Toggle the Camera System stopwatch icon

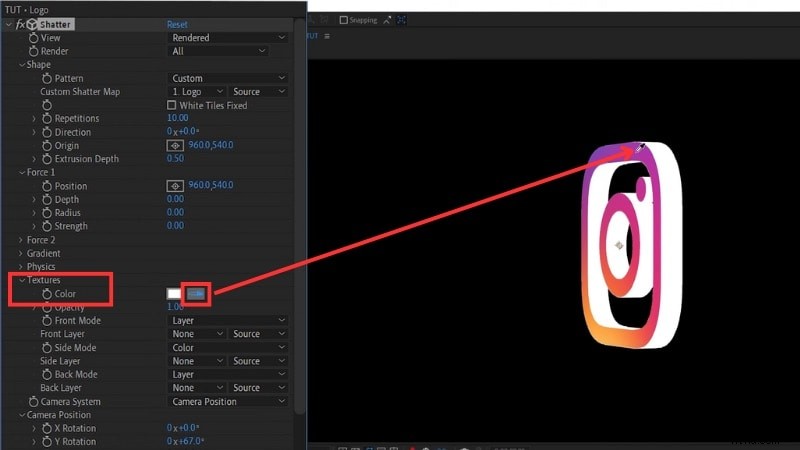click(34, 402)
